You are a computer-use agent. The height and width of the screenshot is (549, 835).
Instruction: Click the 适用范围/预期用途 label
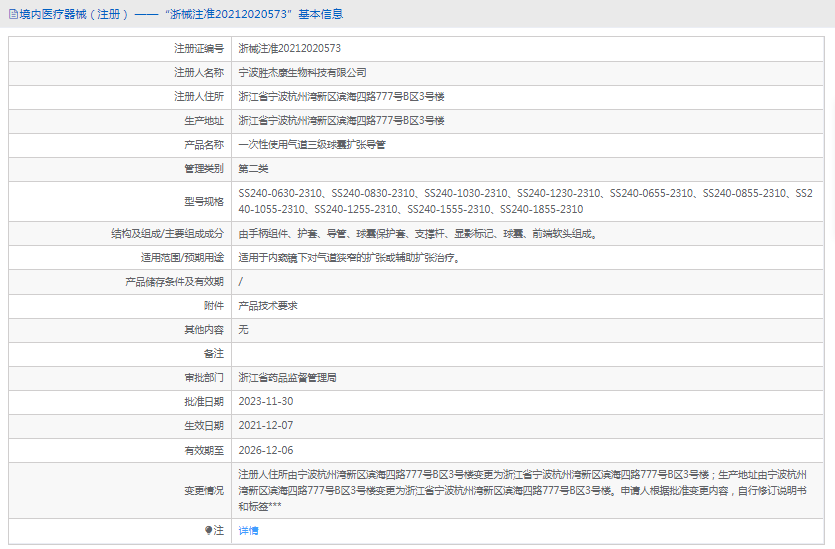tap(182, 258)
